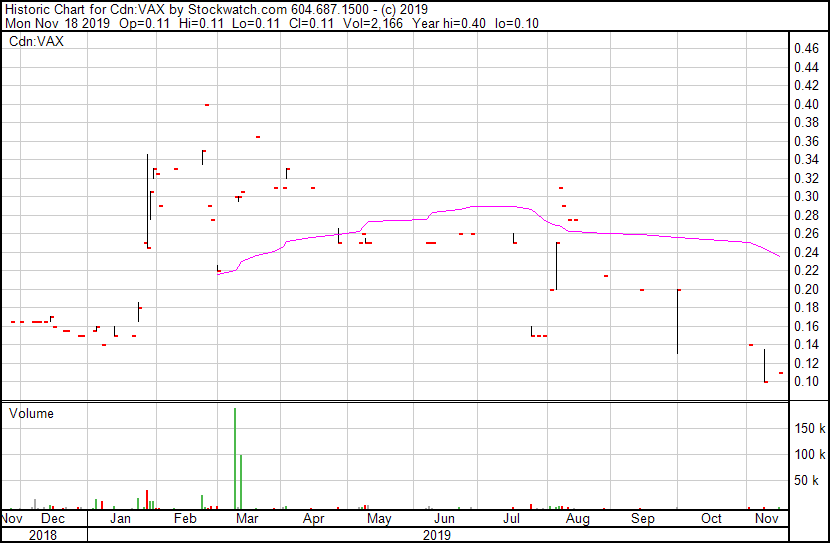
Task: Click the 'Cl=0.11' close value in header
Action: [311, 24]
